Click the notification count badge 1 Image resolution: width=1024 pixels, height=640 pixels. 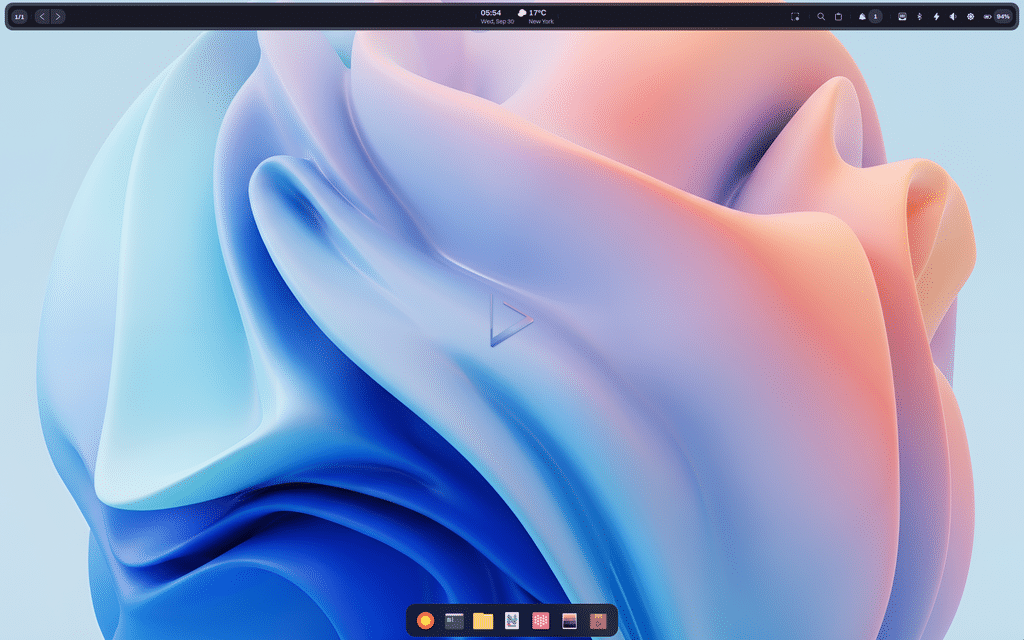tap(875, 16)
